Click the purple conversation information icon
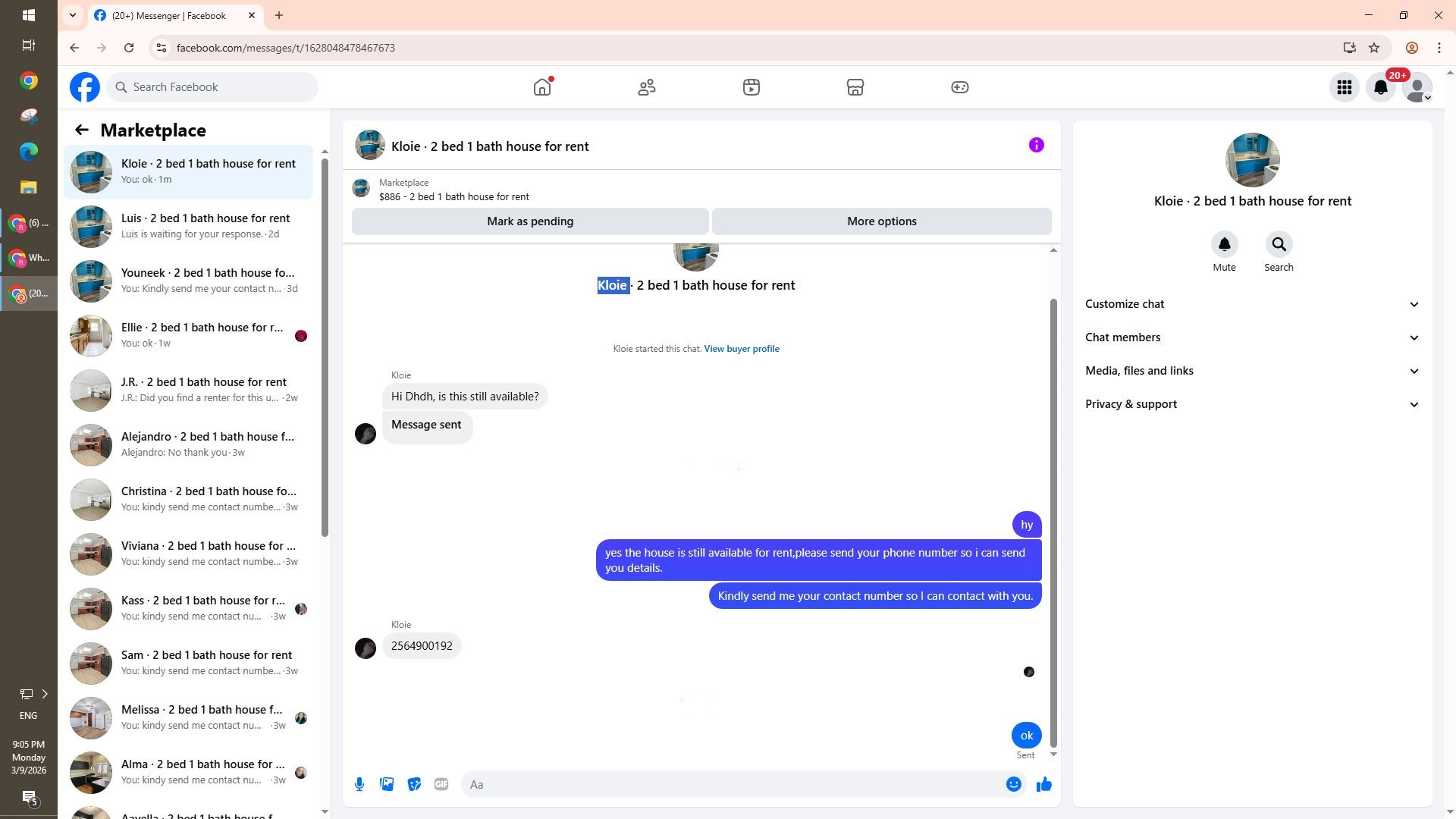 pyautogui.click(x=1036, y=145)
